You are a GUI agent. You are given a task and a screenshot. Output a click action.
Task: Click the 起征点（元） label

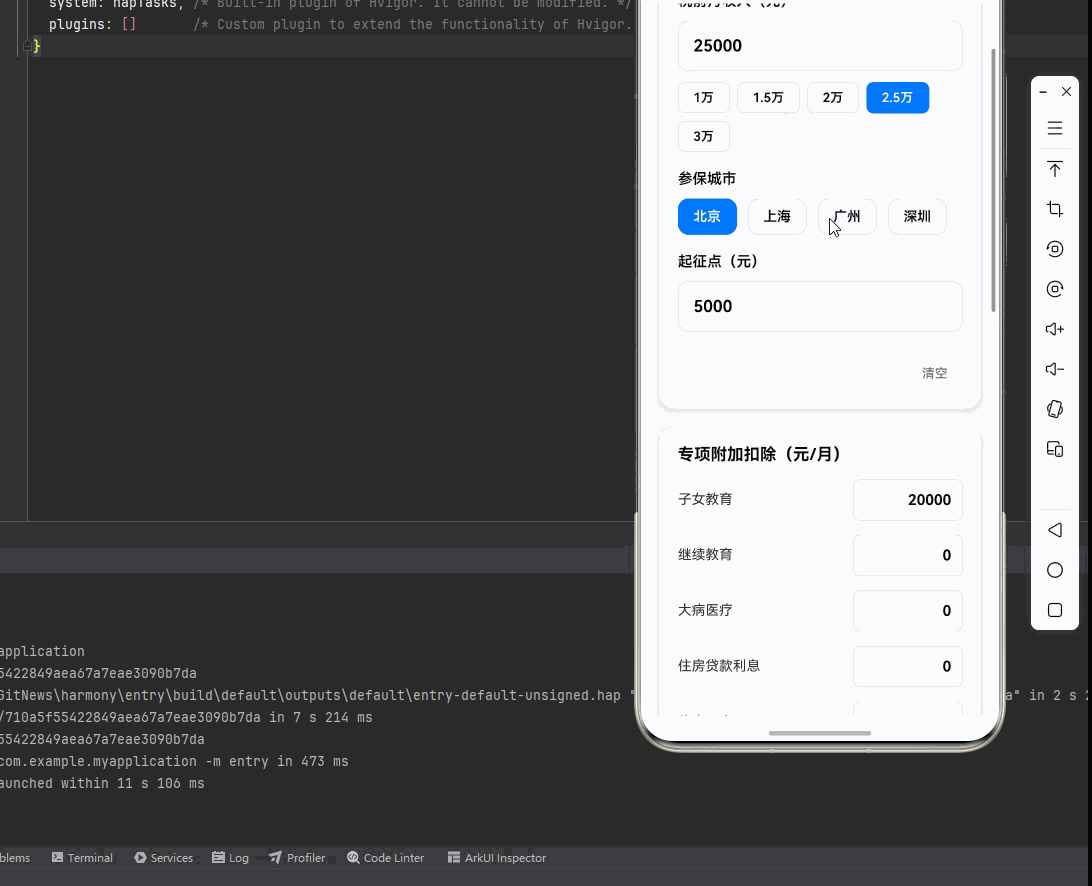[718, 261]
